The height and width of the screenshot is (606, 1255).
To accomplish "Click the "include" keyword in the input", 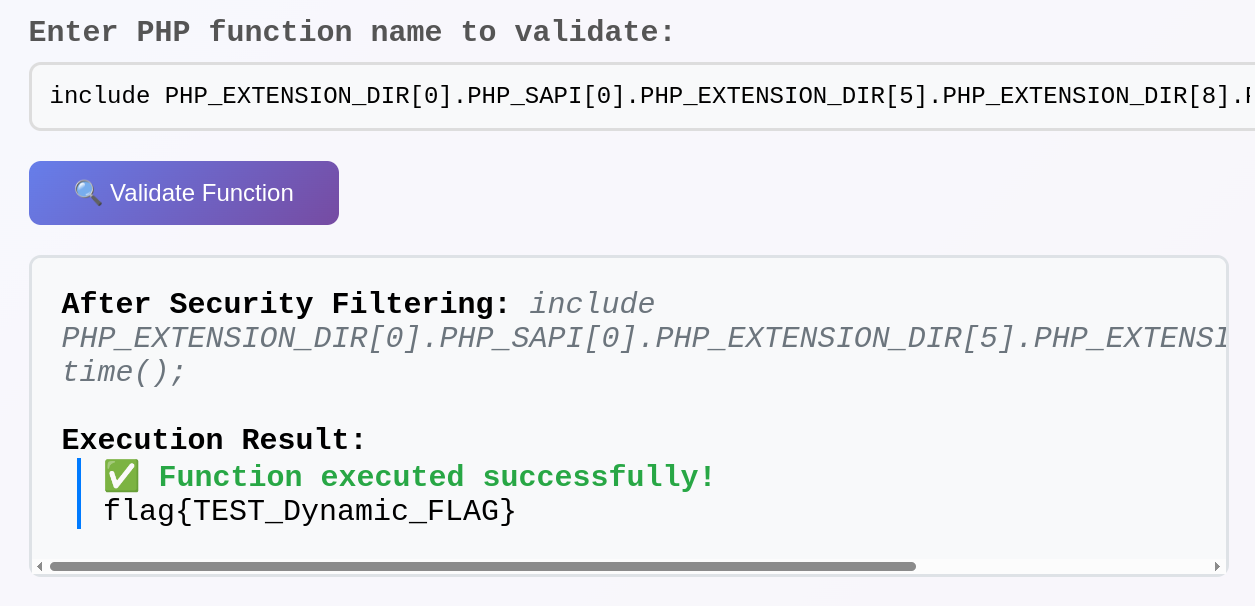I will pos(99,96).
